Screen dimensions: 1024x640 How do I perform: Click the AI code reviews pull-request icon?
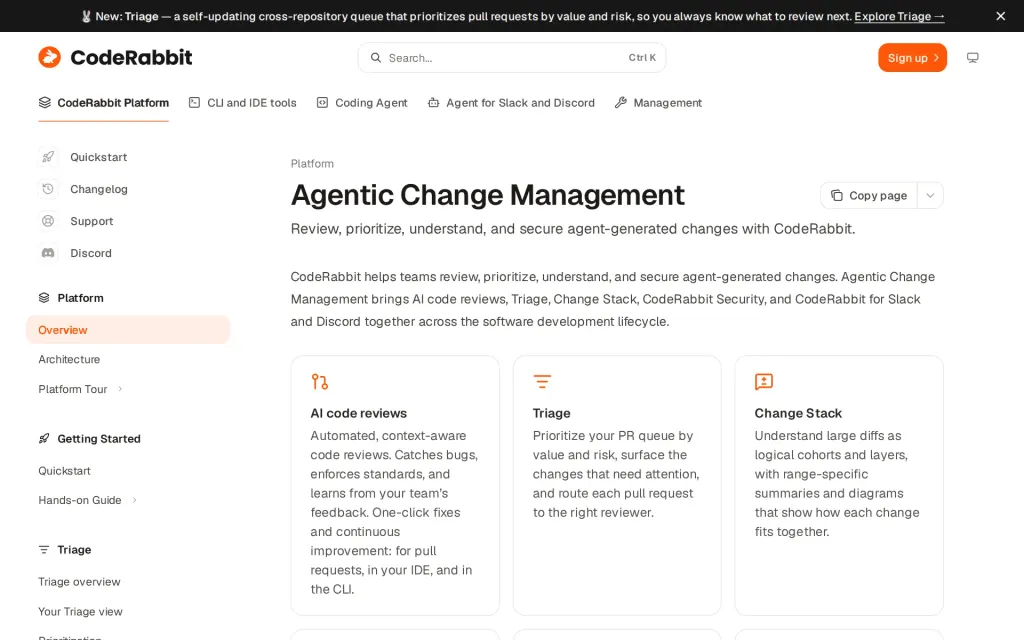coord(319,381)
